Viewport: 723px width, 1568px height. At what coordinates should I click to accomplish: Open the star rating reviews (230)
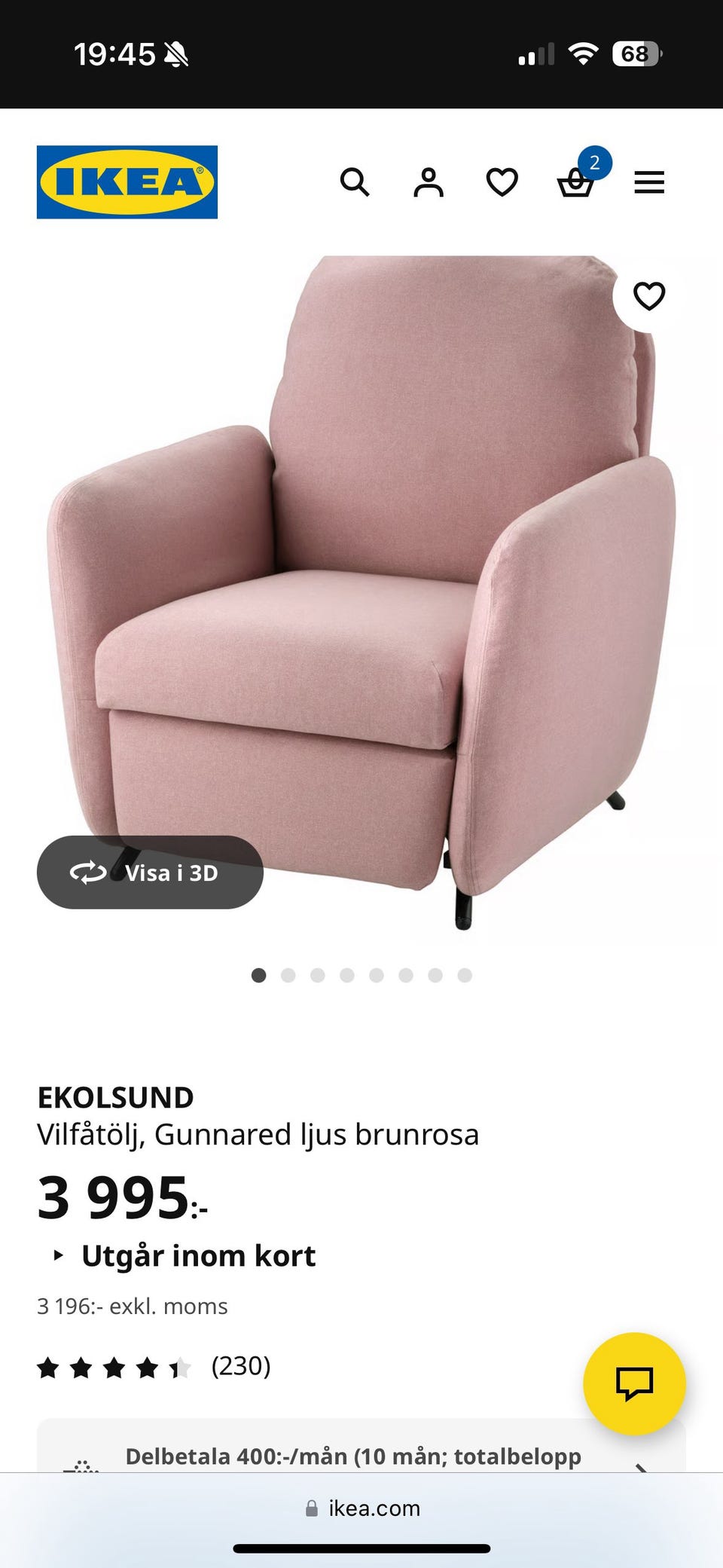point(154,1366)
